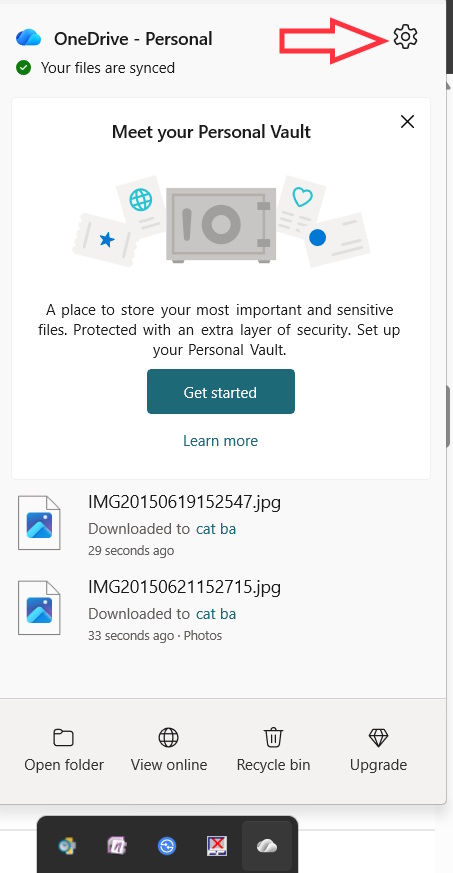Click the OneDrive - Personal title text
The image size is (453, 873).
(x=133, y=39)
